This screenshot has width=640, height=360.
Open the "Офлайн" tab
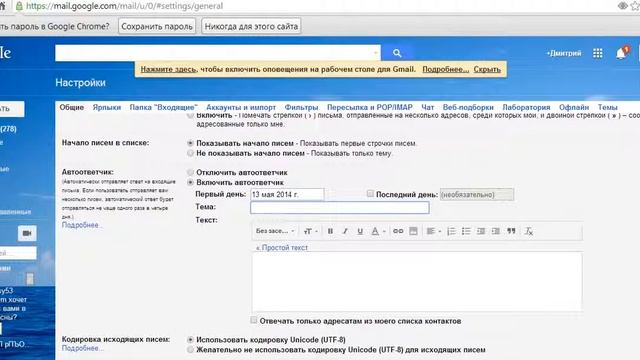coord(574,107)
